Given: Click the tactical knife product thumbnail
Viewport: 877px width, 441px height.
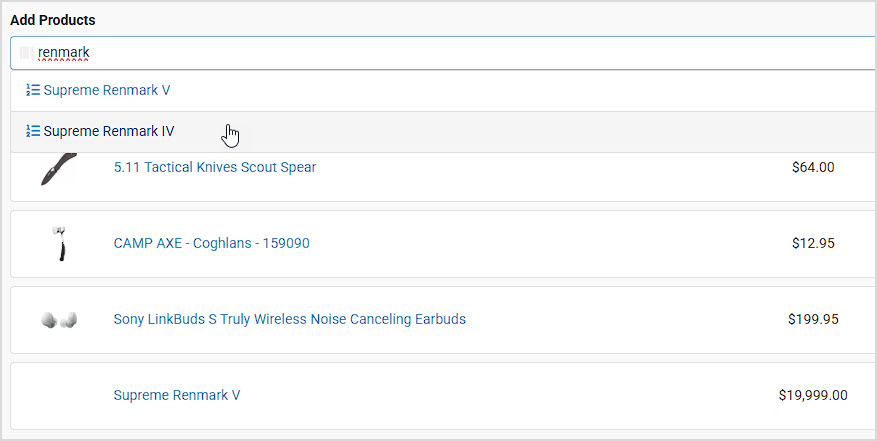Looking at the screenshot, I should point(59,168).
